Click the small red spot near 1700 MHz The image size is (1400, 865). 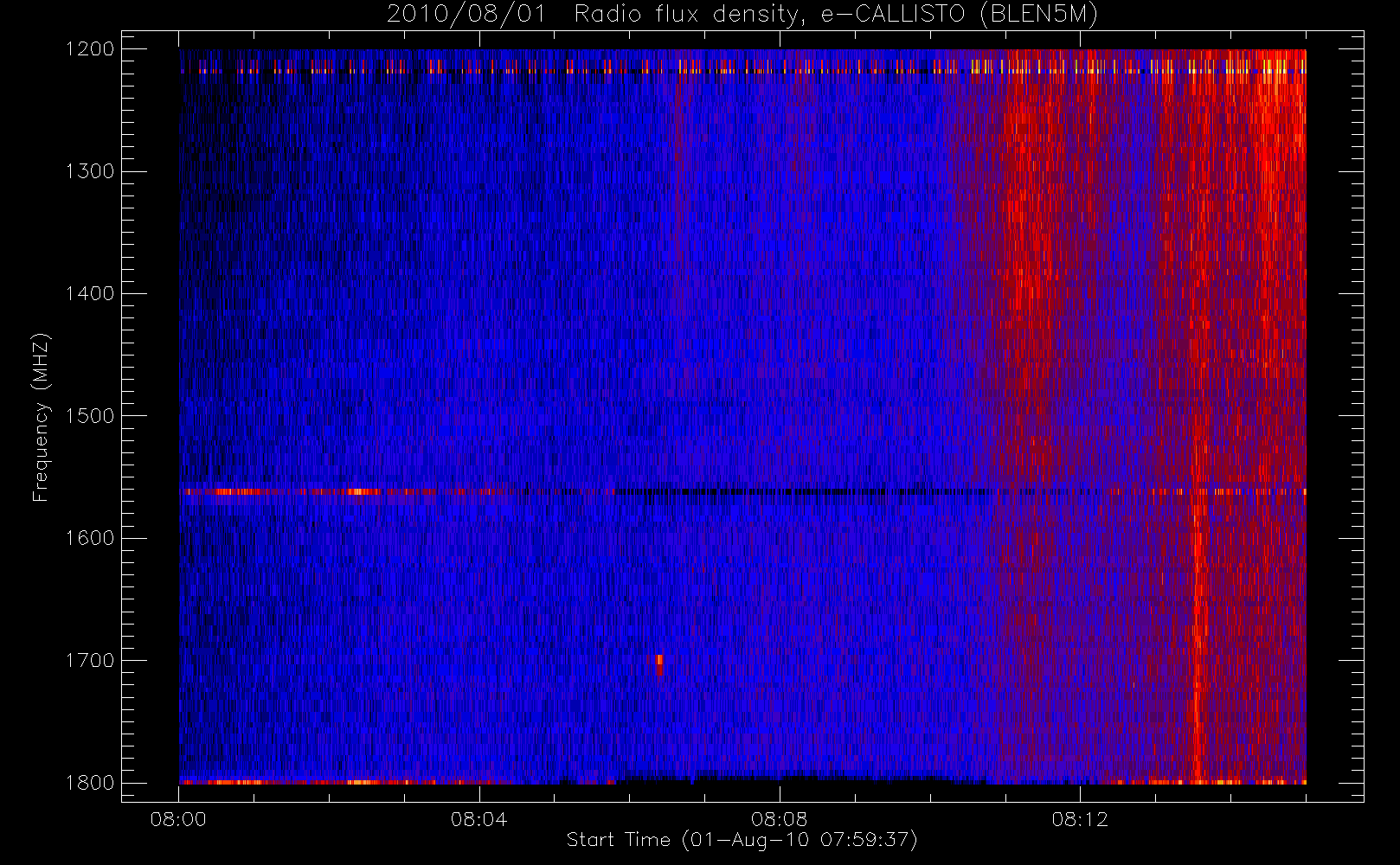(x=659, y=665)
